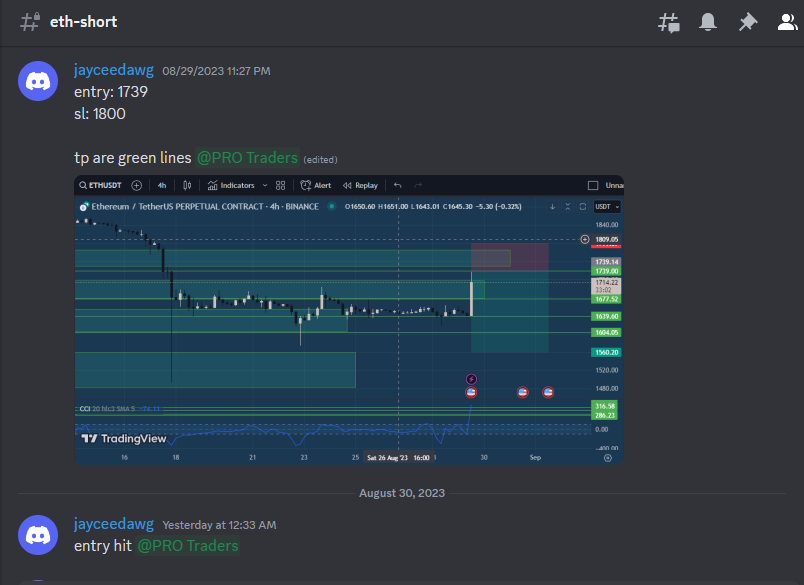804x585 pixels.
Task: Click the Sat 26 Aug '23 16:00 date label
Action: click(398, 458)
